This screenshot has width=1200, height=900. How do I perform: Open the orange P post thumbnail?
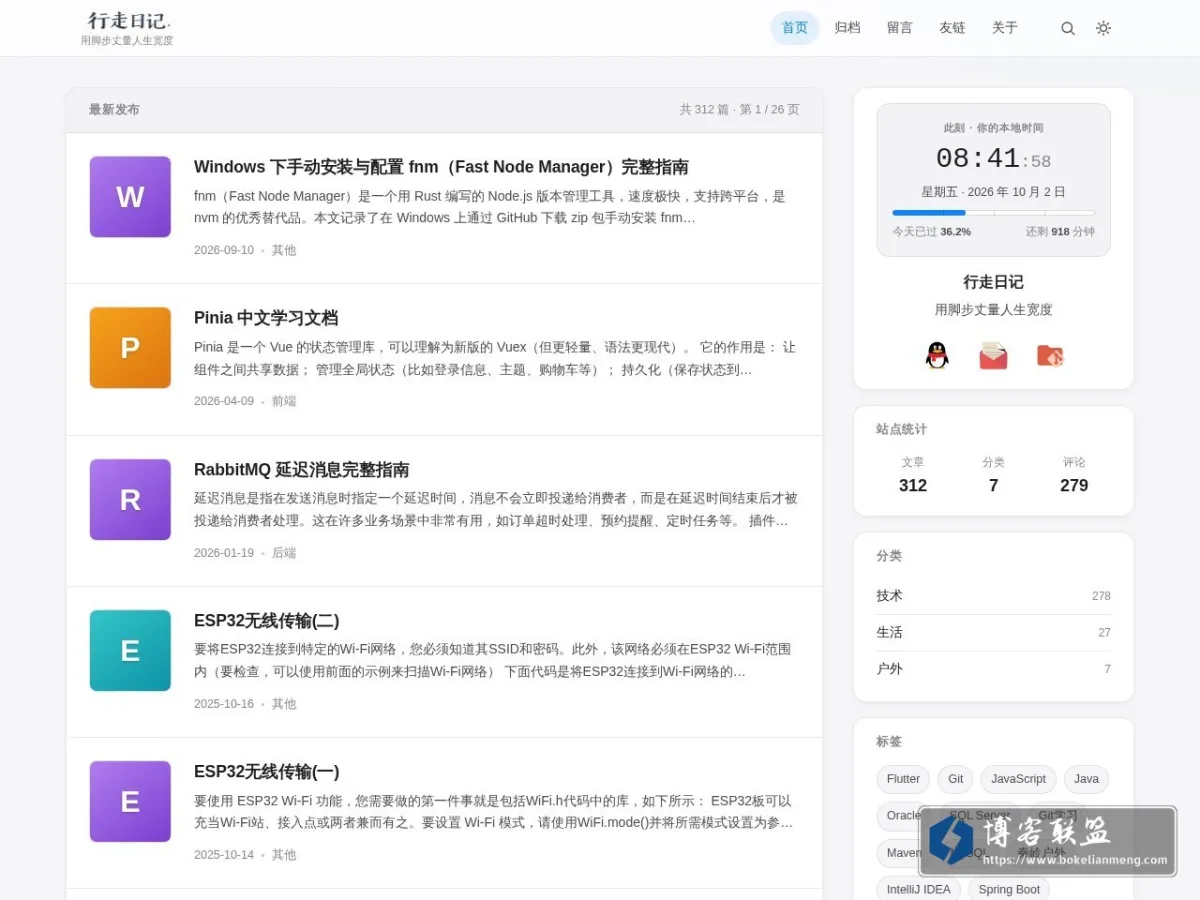pos(130,348)
